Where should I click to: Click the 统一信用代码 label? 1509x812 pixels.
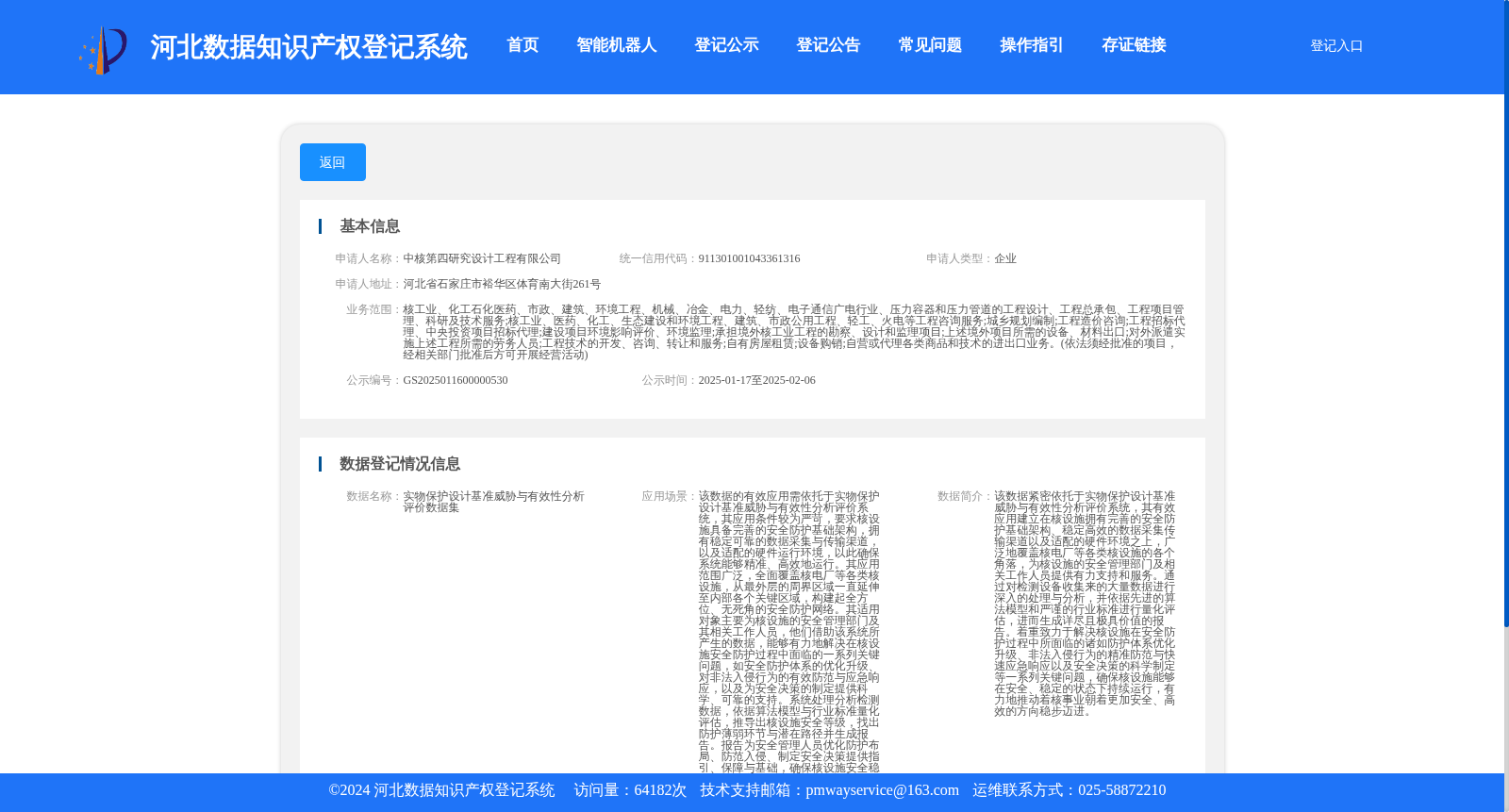pyautogui.click(x=658, y=258)
